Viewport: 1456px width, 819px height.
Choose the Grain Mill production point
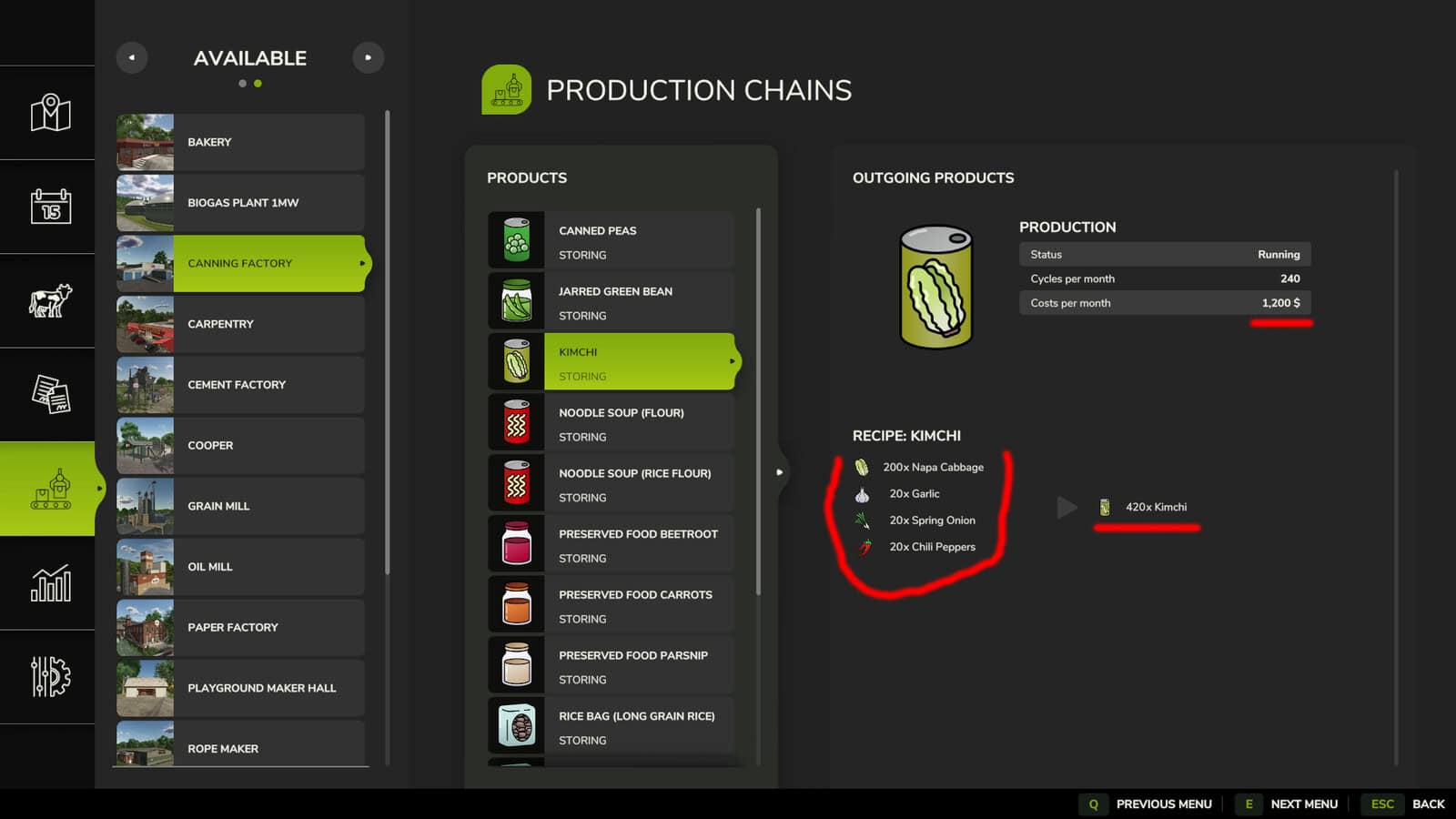[241, 506]
